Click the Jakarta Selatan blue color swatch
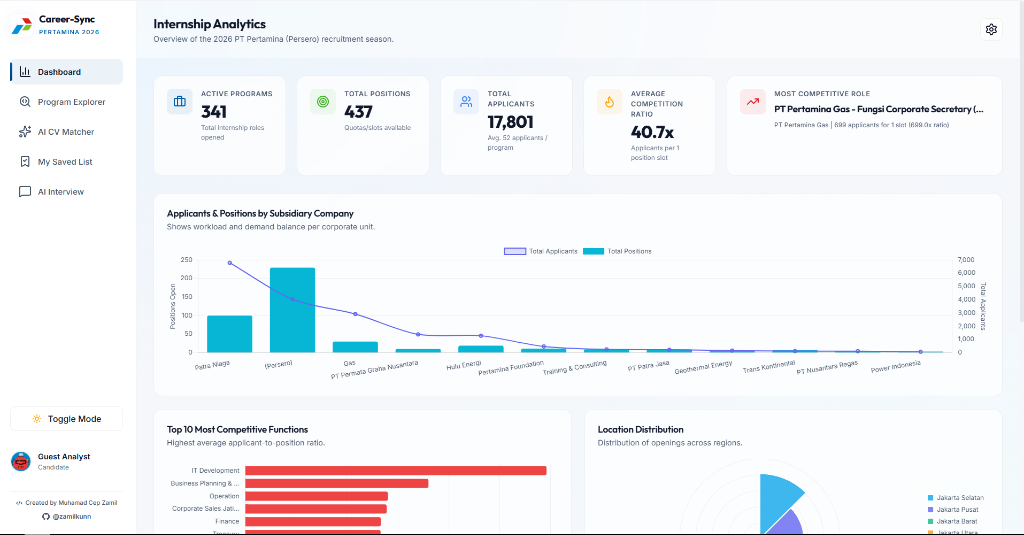Screen dimensions: 1024x535 pos(931,498)
